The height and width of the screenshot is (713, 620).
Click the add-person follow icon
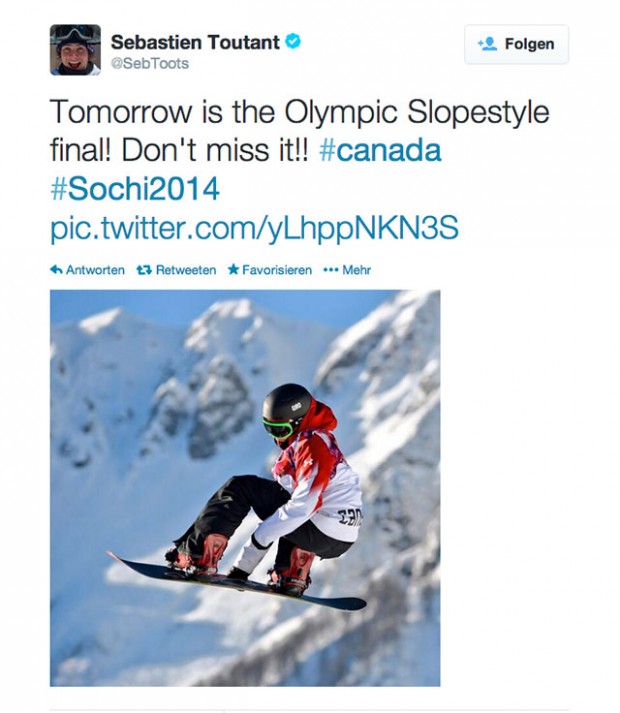pos(488,44)
